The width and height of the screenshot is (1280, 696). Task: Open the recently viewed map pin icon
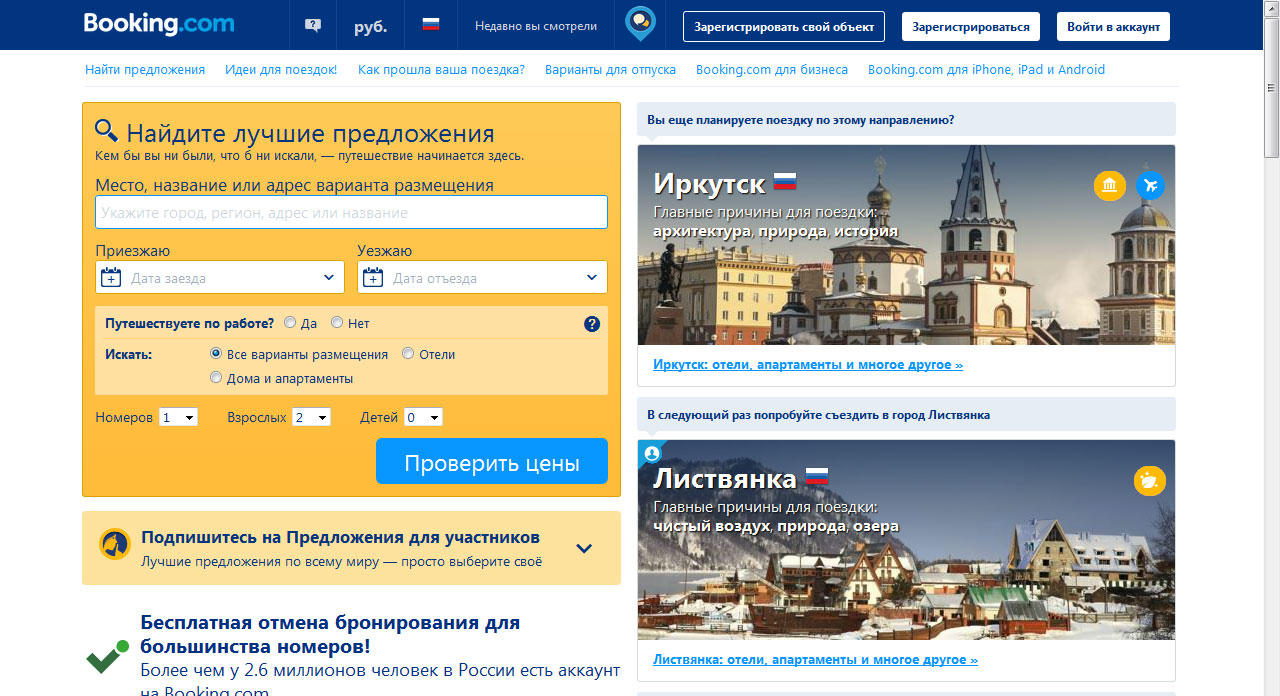(x=640, y=24)
